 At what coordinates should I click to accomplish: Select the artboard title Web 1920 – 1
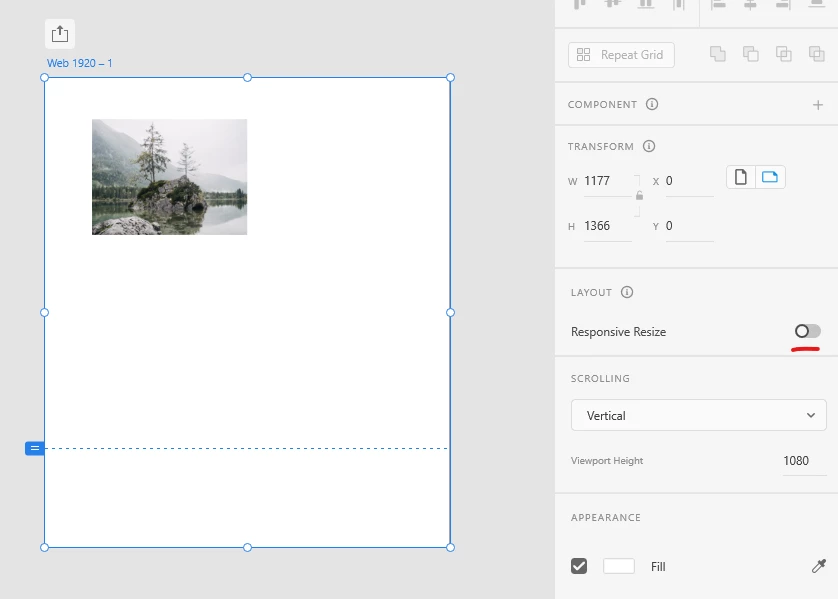80,63
